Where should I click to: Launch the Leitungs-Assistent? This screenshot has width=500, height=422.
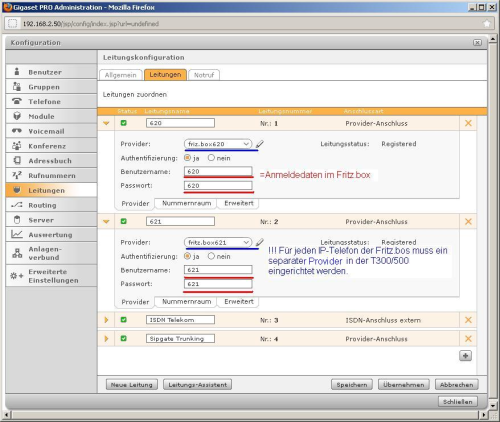click(198, 385)
